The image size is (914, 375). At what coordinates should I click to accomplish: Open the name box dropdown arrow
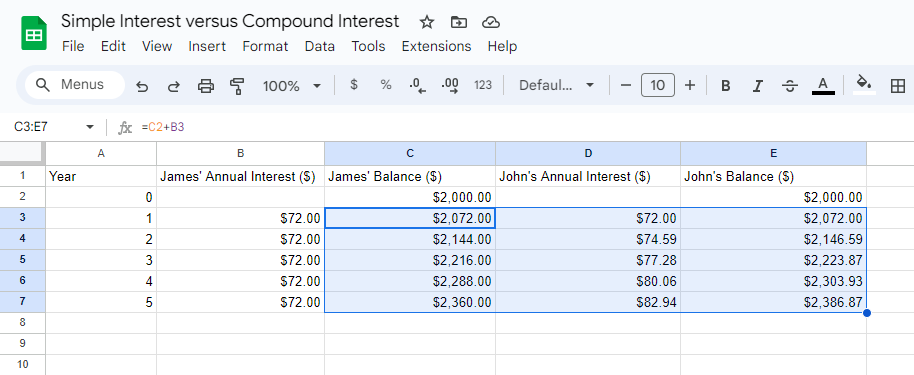(90, 127)
